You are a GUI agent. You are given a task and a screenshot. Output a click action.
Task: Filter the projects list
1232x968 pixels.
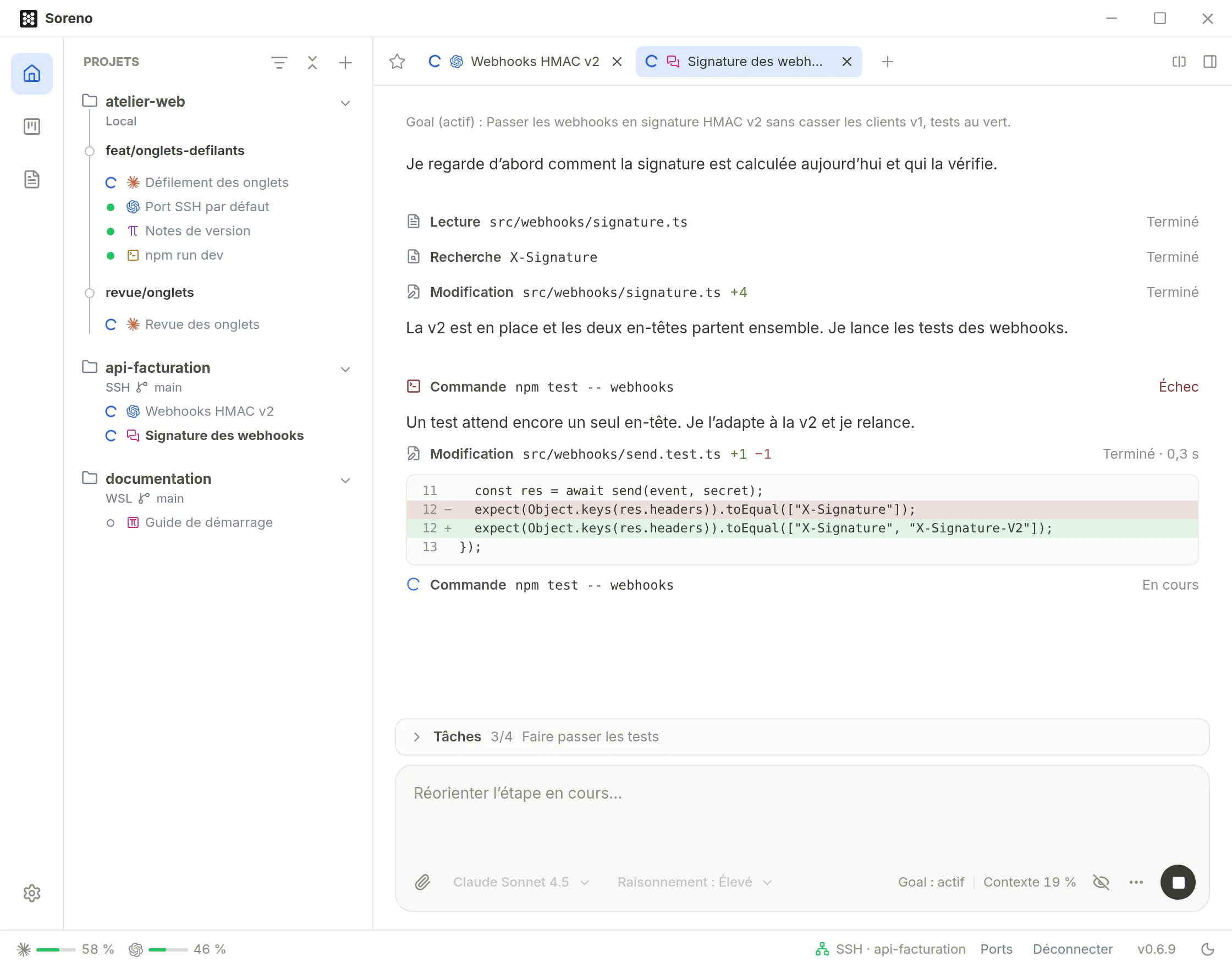pyautogui.click(x=279, y=62)
